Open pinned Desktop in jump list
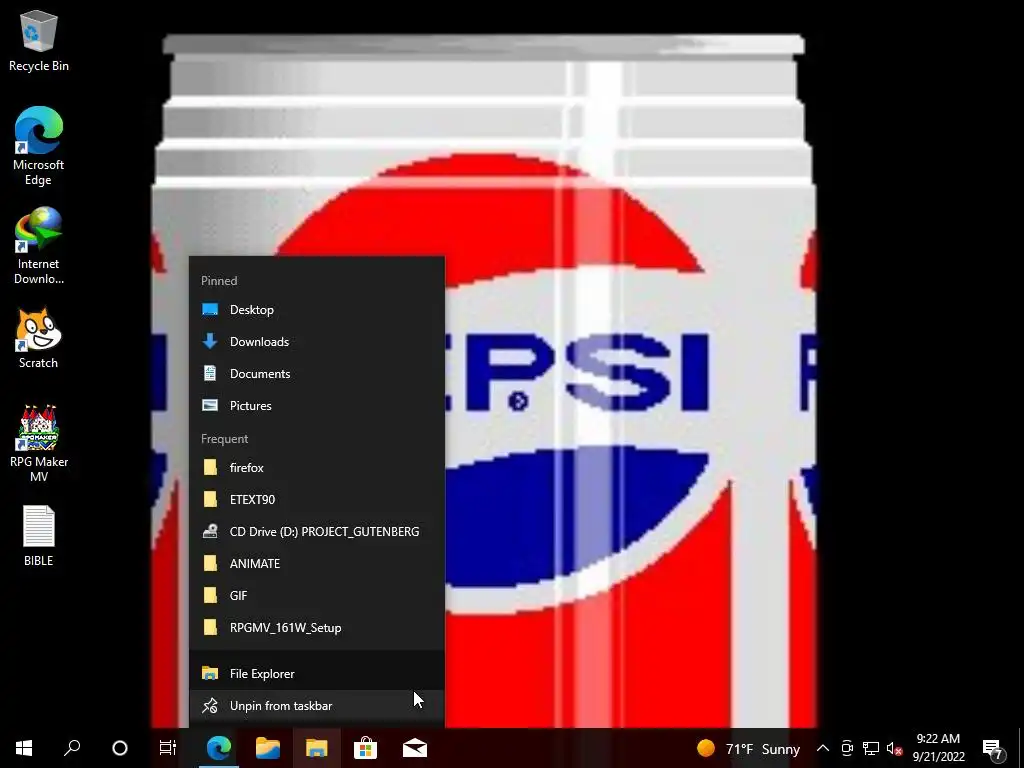Viewport: 1024px width, 768px height. click(317, 310)
